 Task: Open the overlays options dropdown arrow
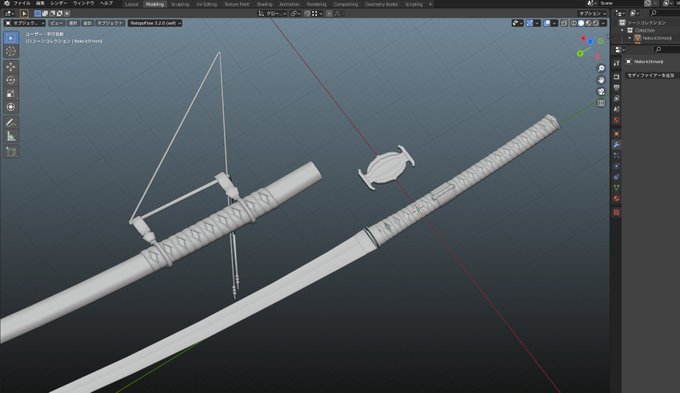(x=555, y=23)
